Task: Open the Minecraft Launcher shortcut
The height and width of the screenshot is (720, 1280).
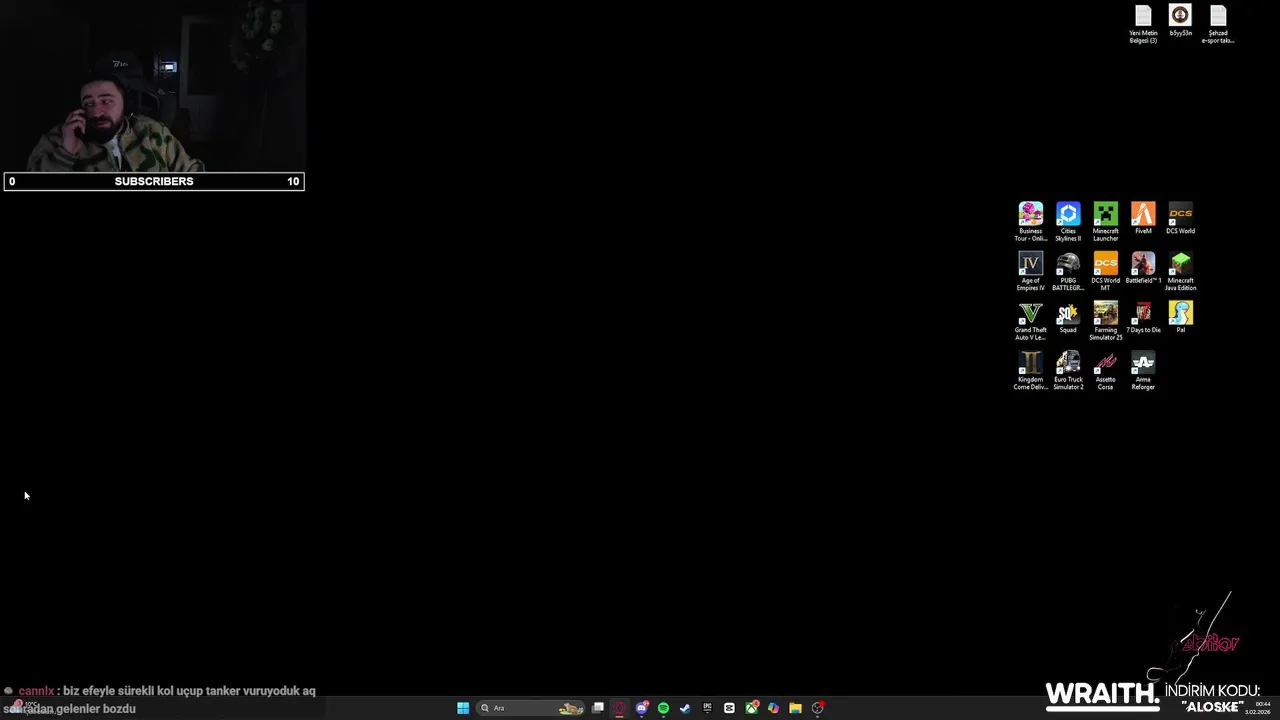Action: pos(1105,222)
